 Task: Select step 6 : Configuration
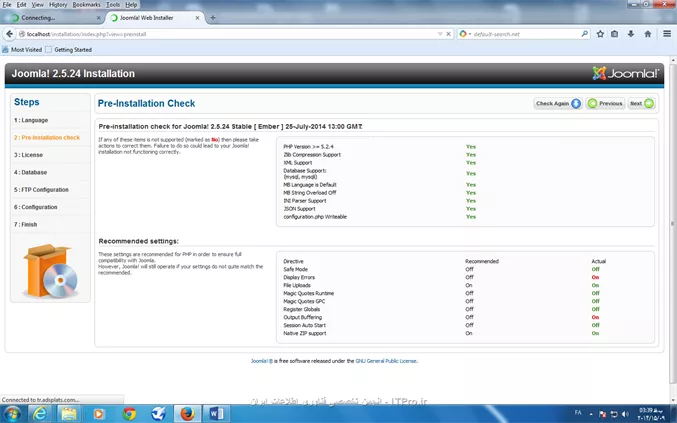point(35,207)
